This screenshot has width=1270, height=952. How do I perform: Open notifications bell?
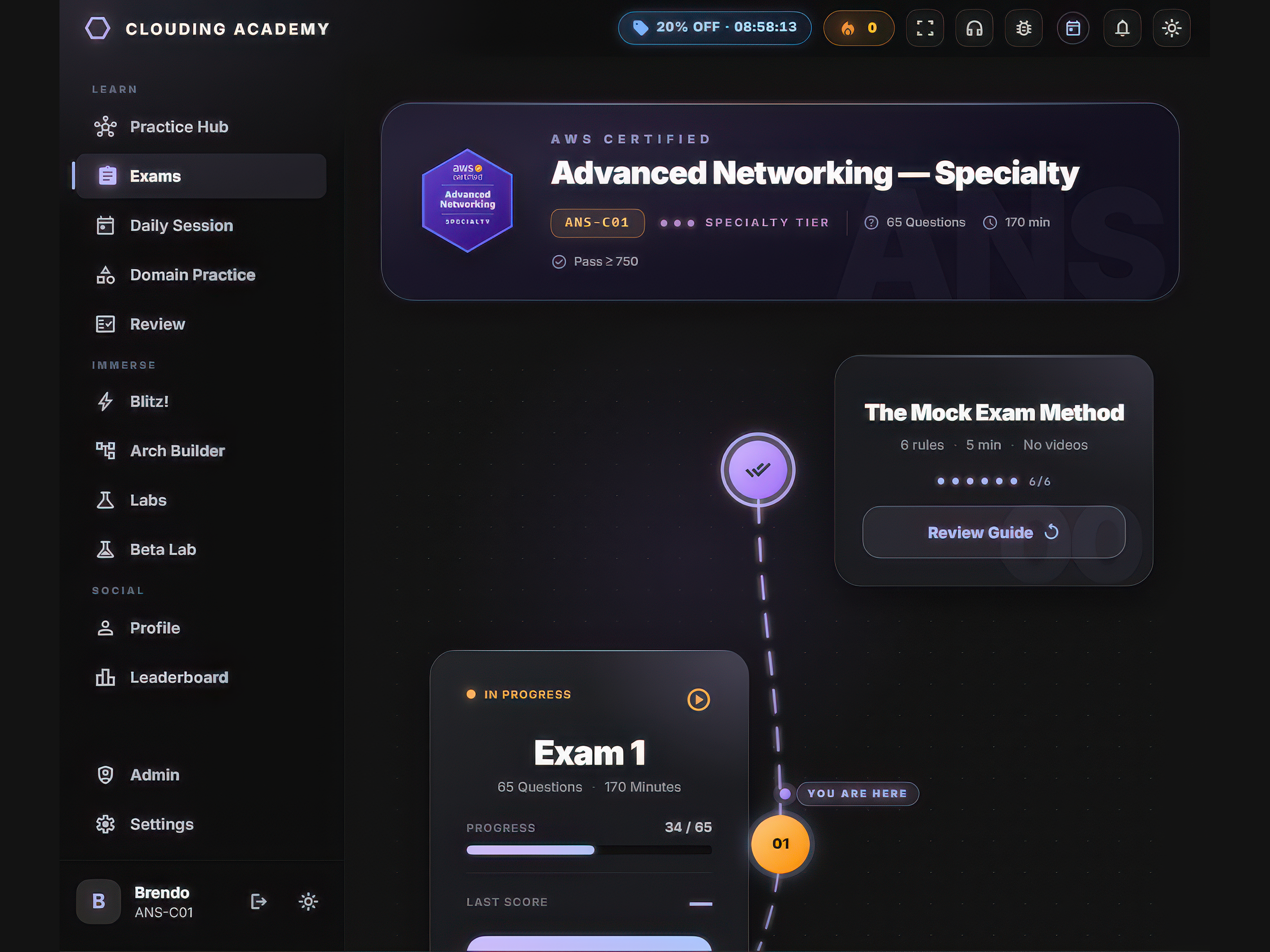[x=1122, y=27]
